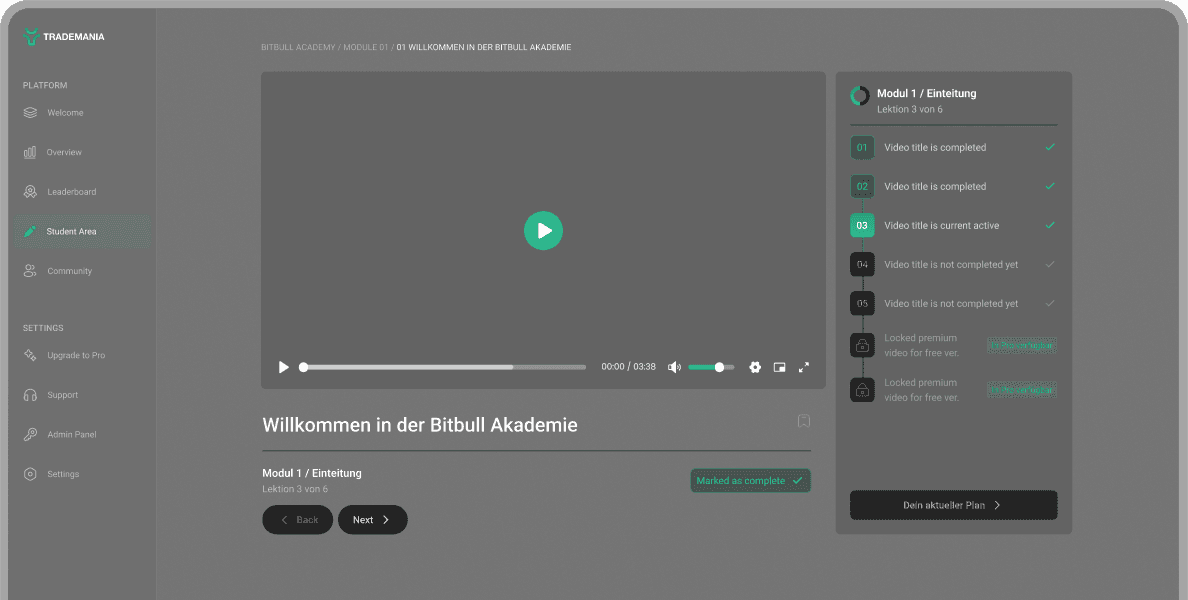Click the Trademania bull logo icon
The image size is (1188, 600).
click(30, 36)
